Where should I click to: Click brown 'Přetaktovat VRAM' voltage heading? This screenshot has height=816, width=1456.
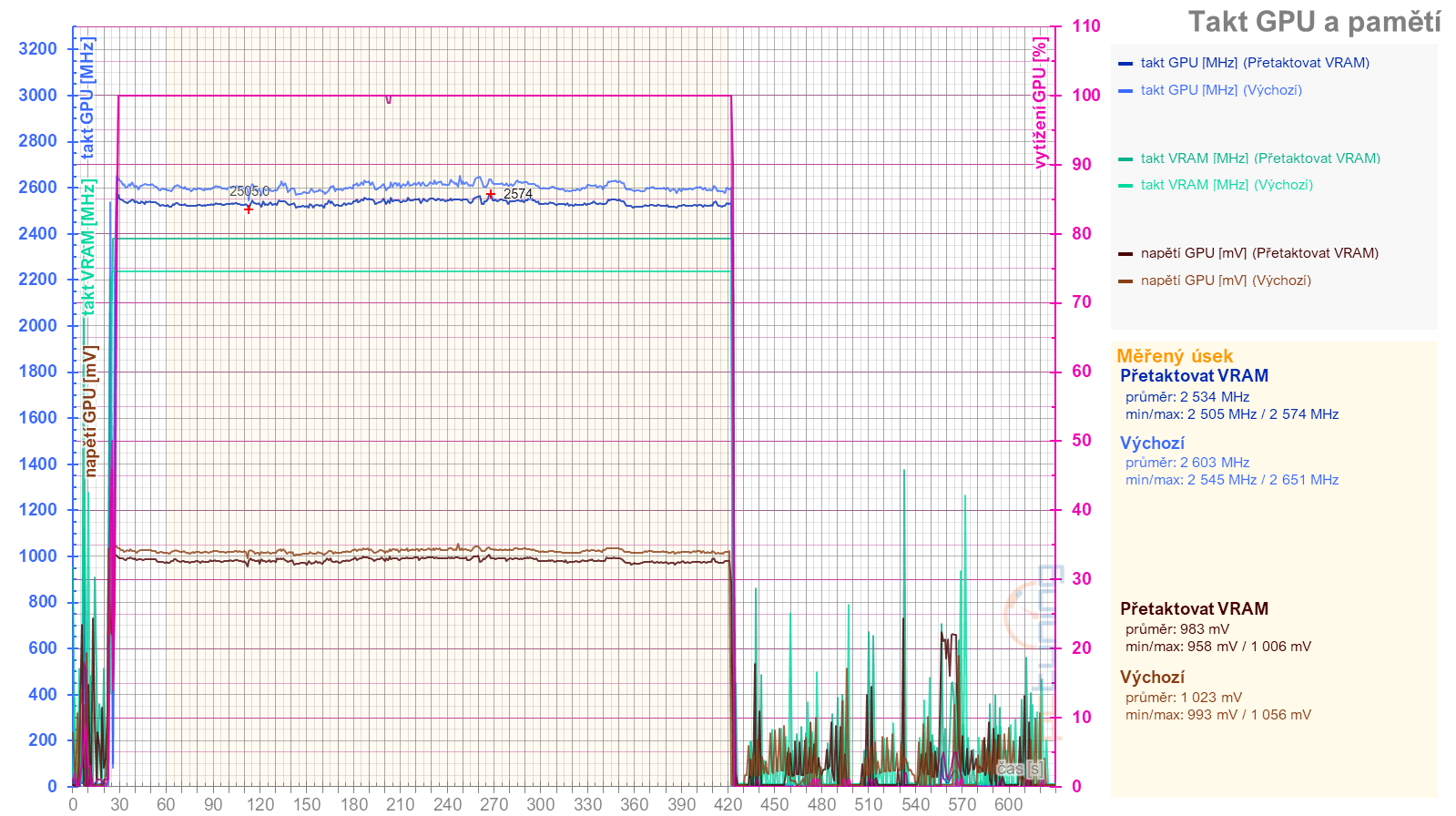[x=1194, y=608]
